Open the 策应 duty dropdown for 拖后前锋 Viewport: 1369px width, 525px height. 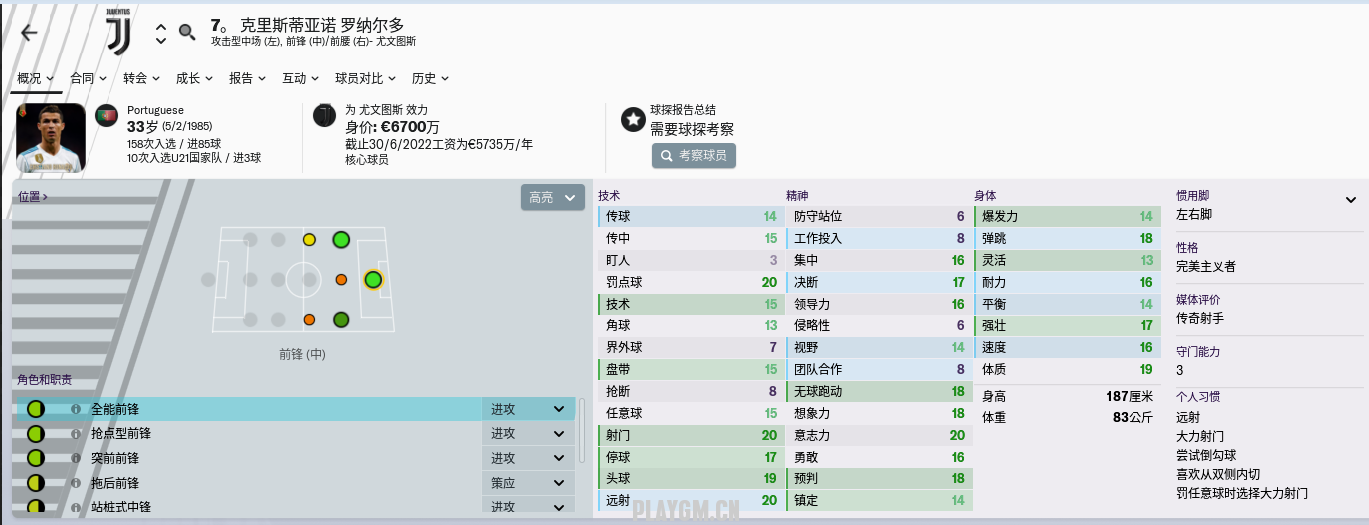[528, 483]
